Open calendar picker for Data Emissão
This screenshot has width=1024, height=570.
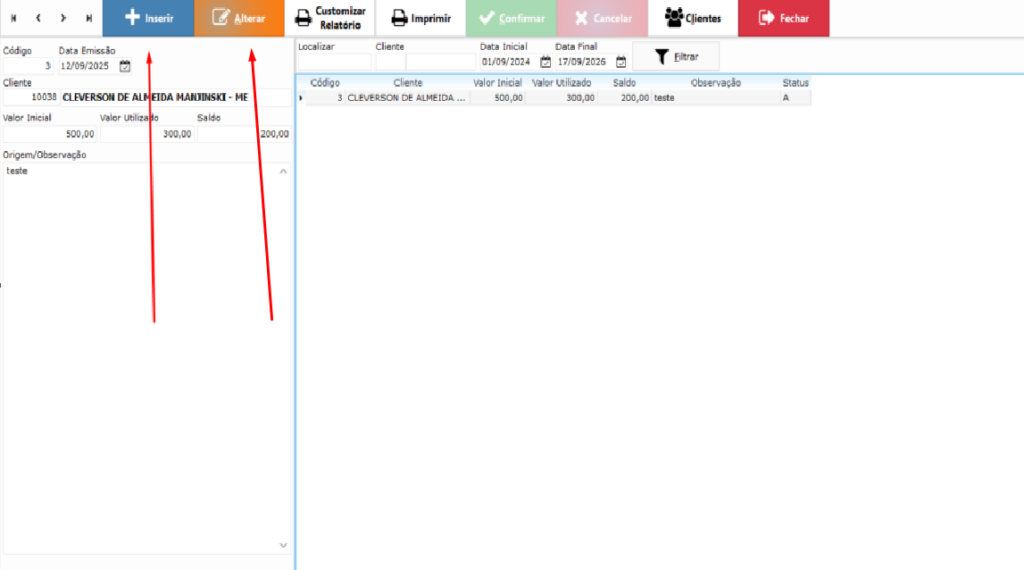(x=125, y=66)
